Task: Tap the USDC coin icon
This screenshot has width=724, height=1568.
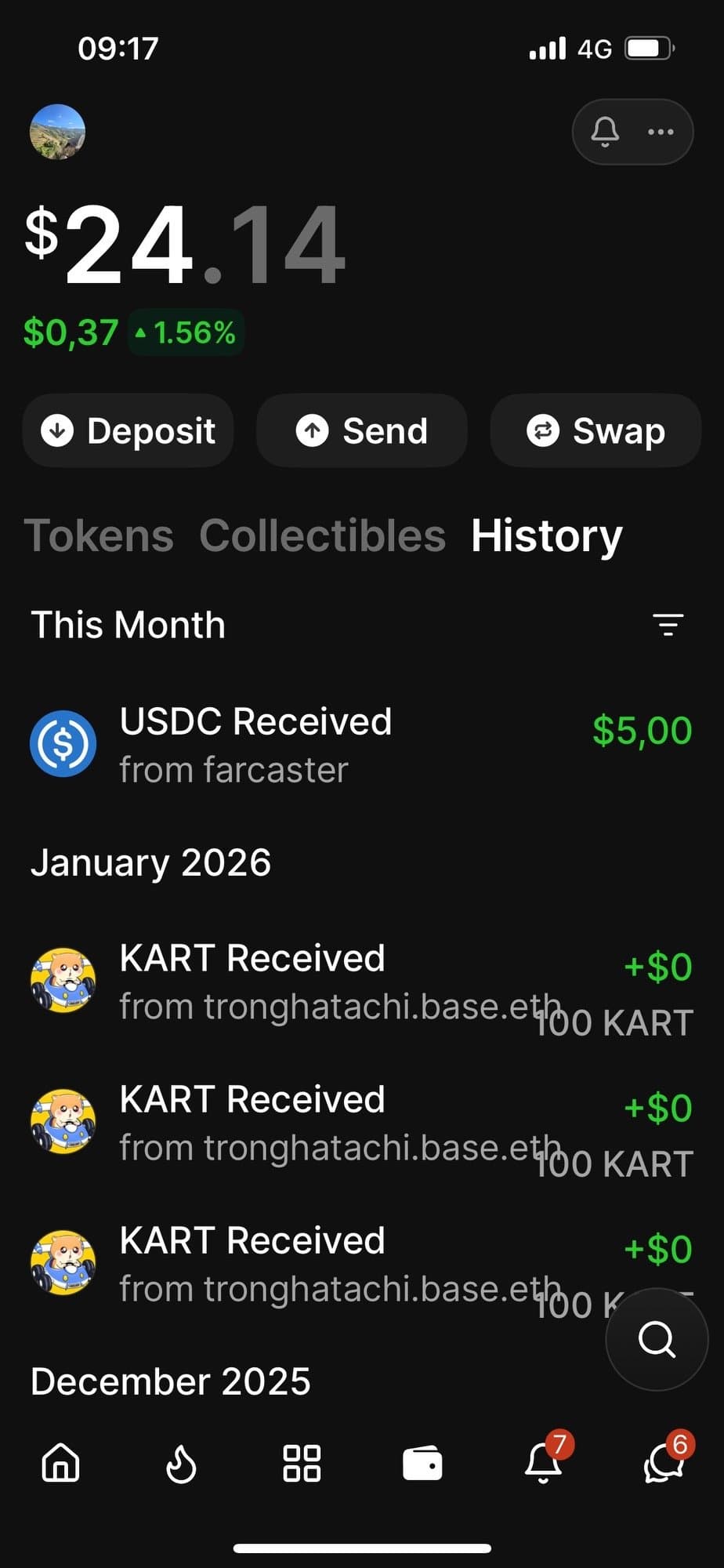Action: pos(63,744)
